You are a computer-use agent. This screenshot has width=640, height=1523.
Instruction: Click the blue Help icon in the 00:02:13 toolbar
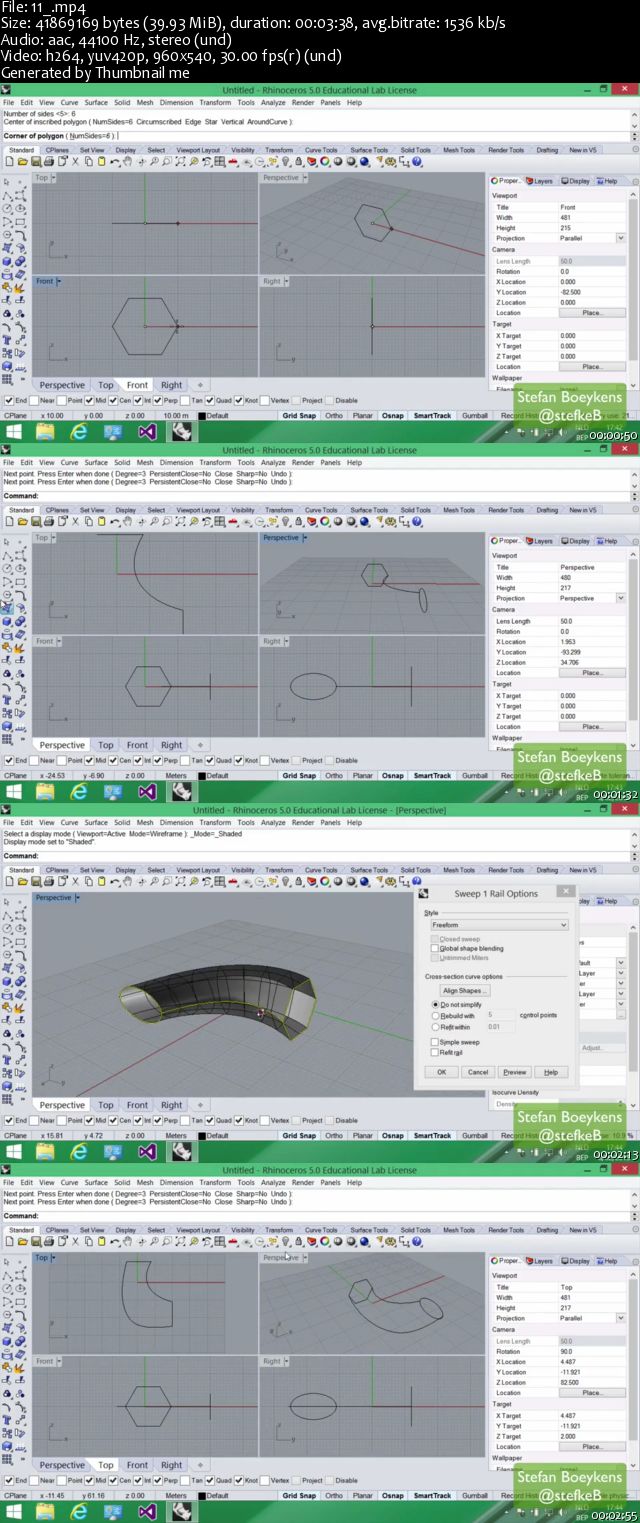pos(417,881)
